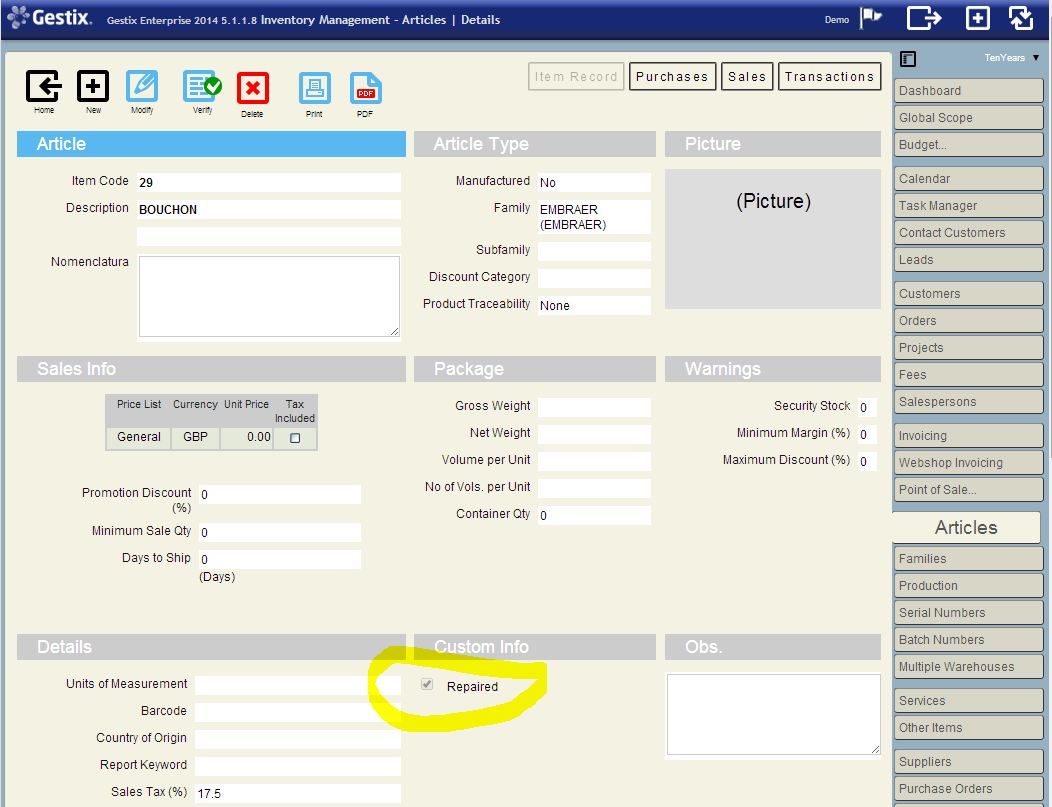
Task: Toggle the Repaired checkbox
Action: point(427,684)
